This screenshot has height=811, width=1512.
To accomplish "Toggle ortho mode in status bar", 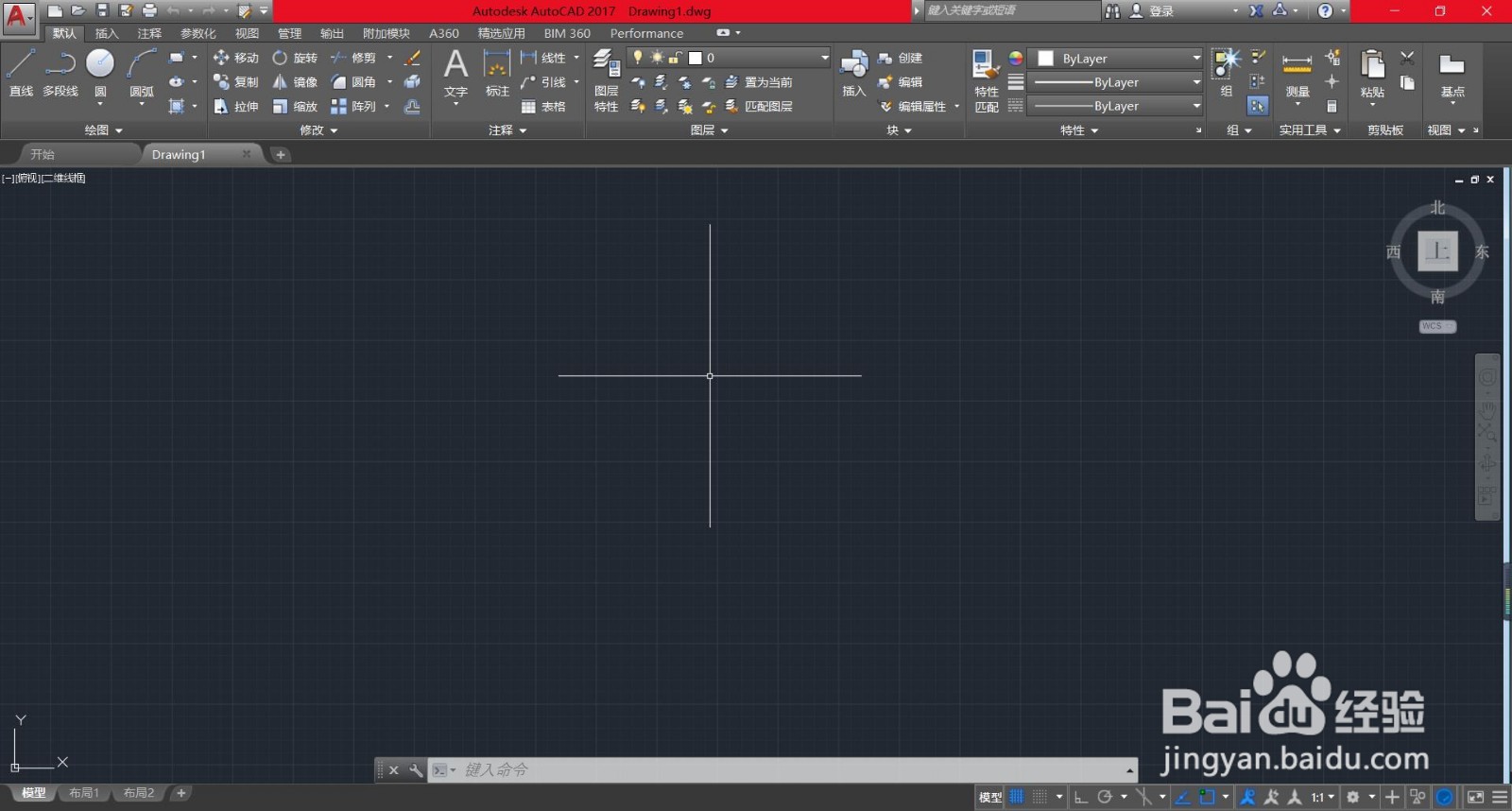I will (x=1081, y=797).
